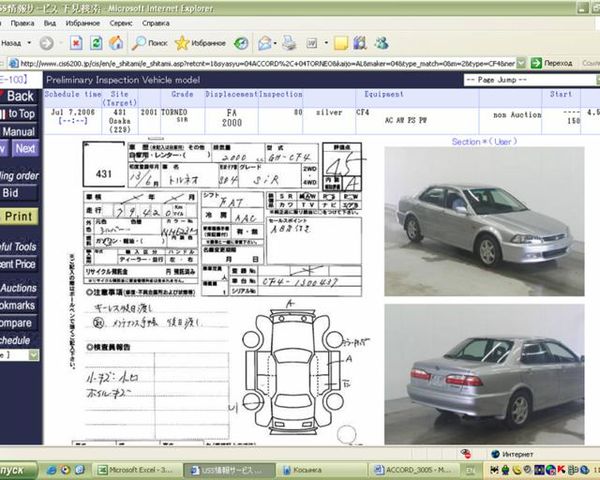Click the blocked pop-up status bar icon
600x480 pixels.
(x=466, y=454)
